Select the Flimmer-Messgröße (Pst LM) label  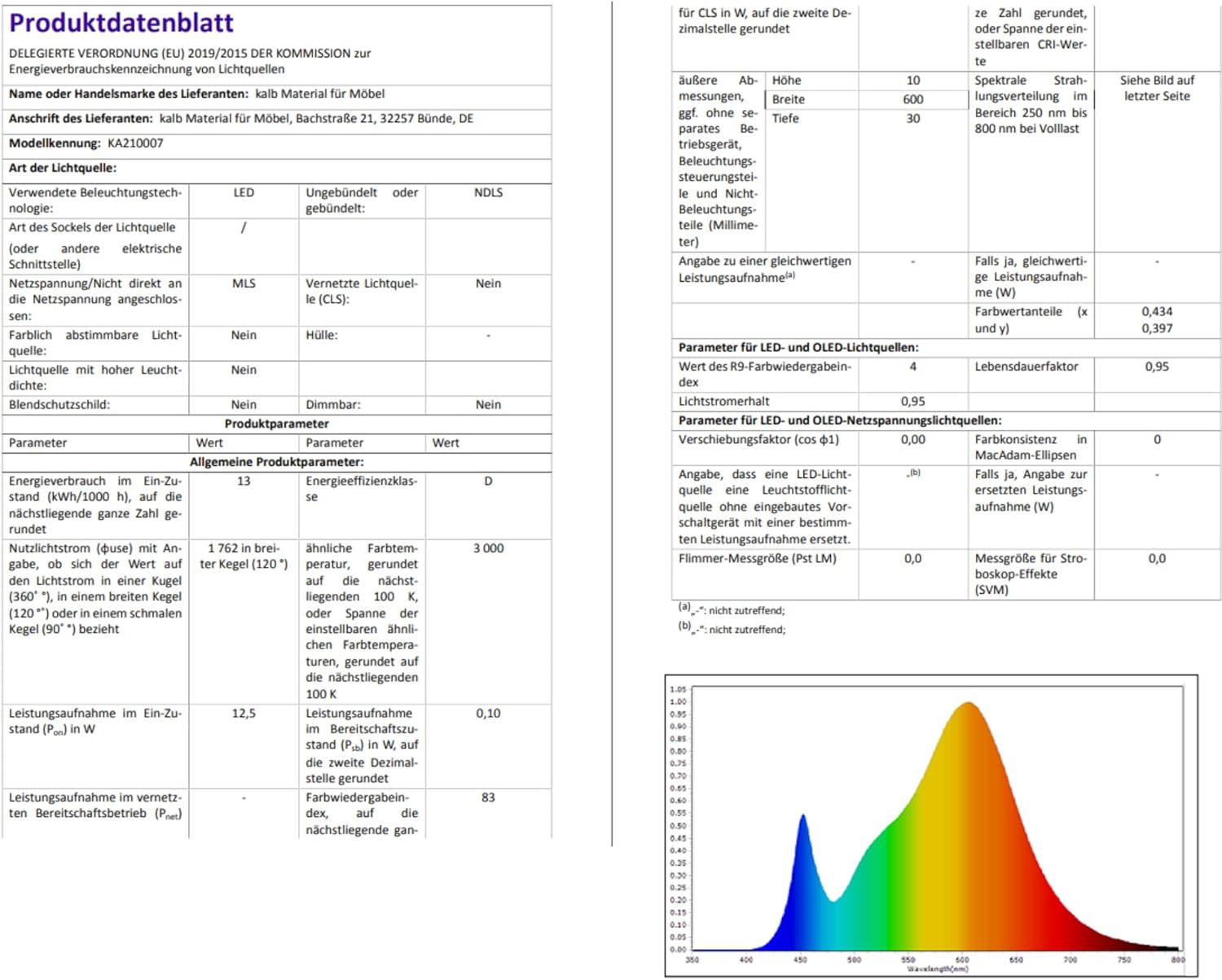(x=757, y=559)
